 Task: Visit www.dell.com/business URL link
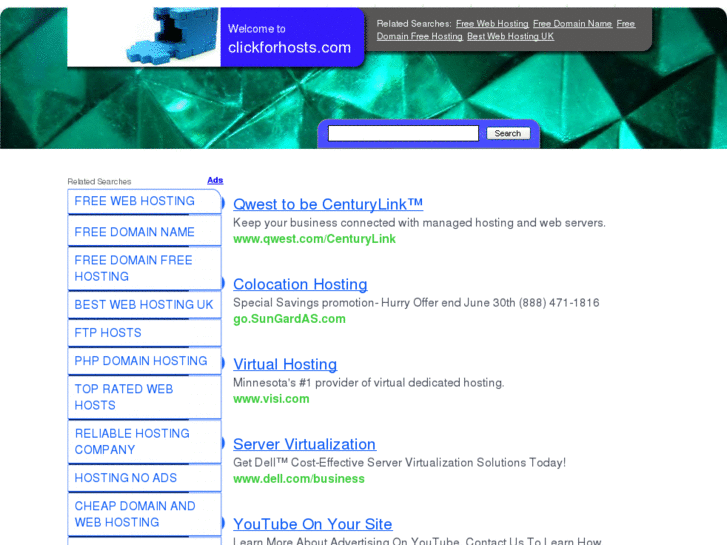[299, 479]
